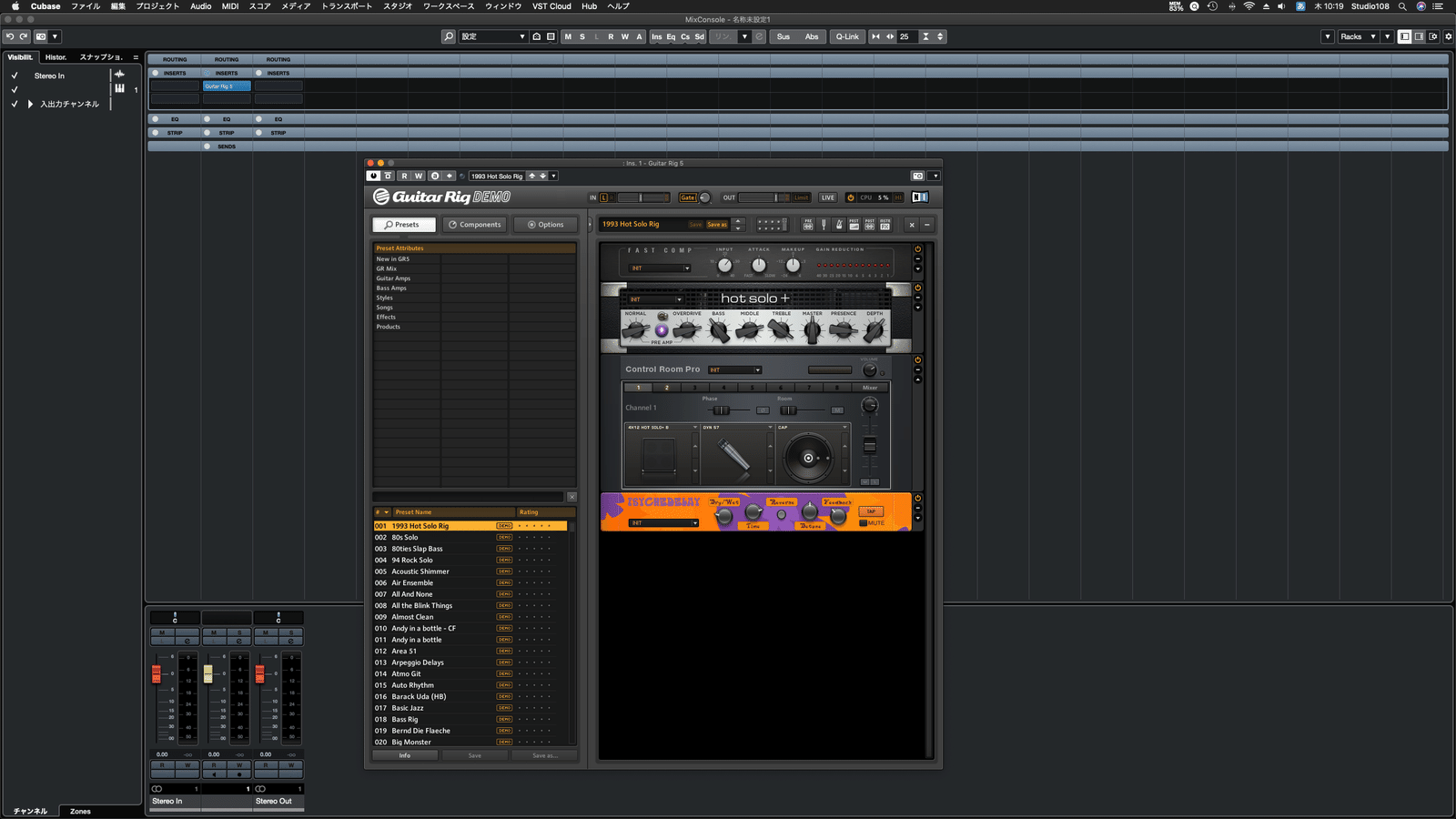Toggle the LIVE button
Viewport: 1456px width, 819px height.
click(x=827, y=197)
